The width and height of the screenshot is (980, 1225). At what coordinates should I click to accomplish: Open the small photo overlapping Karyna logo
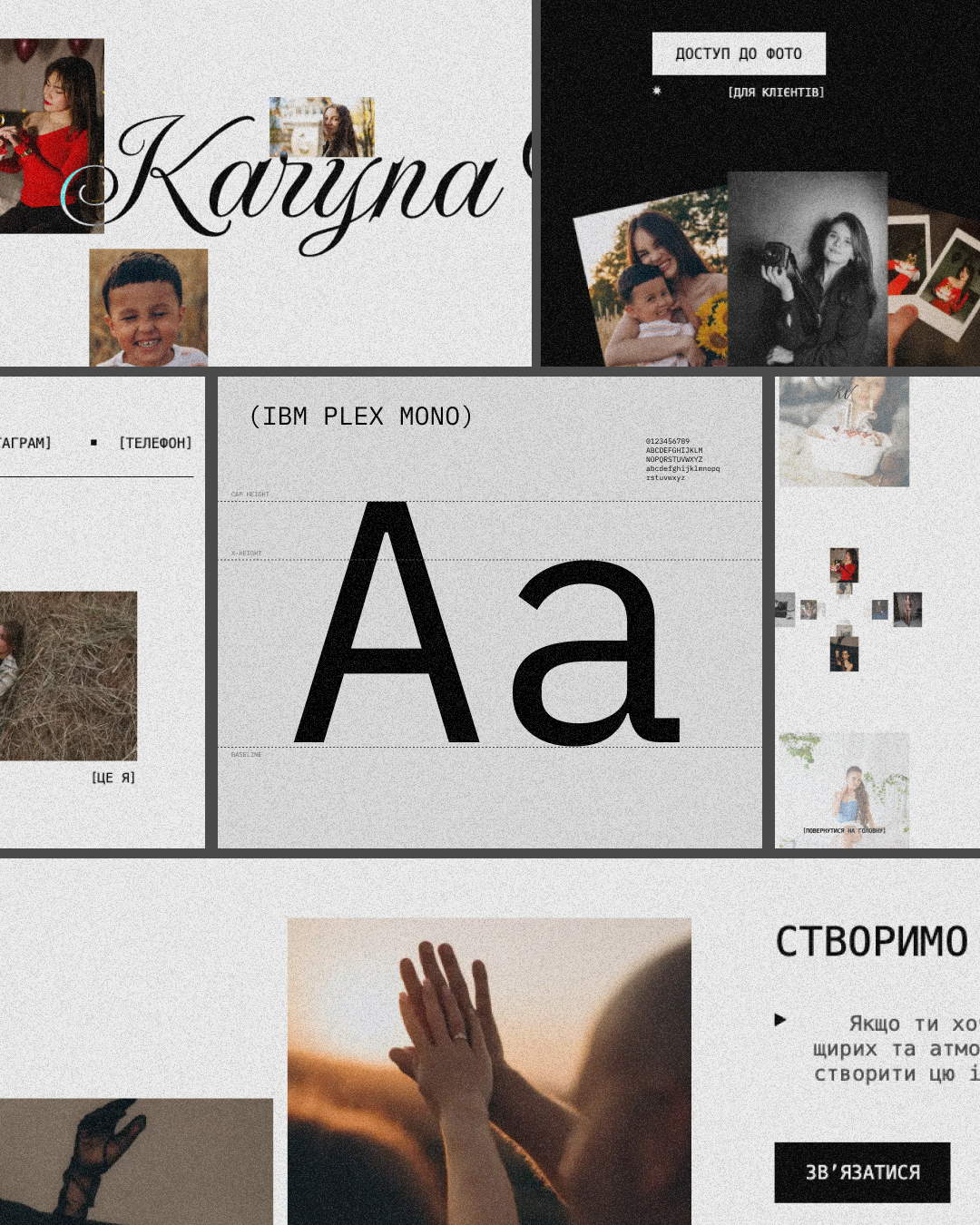click(x=322, y=127)
